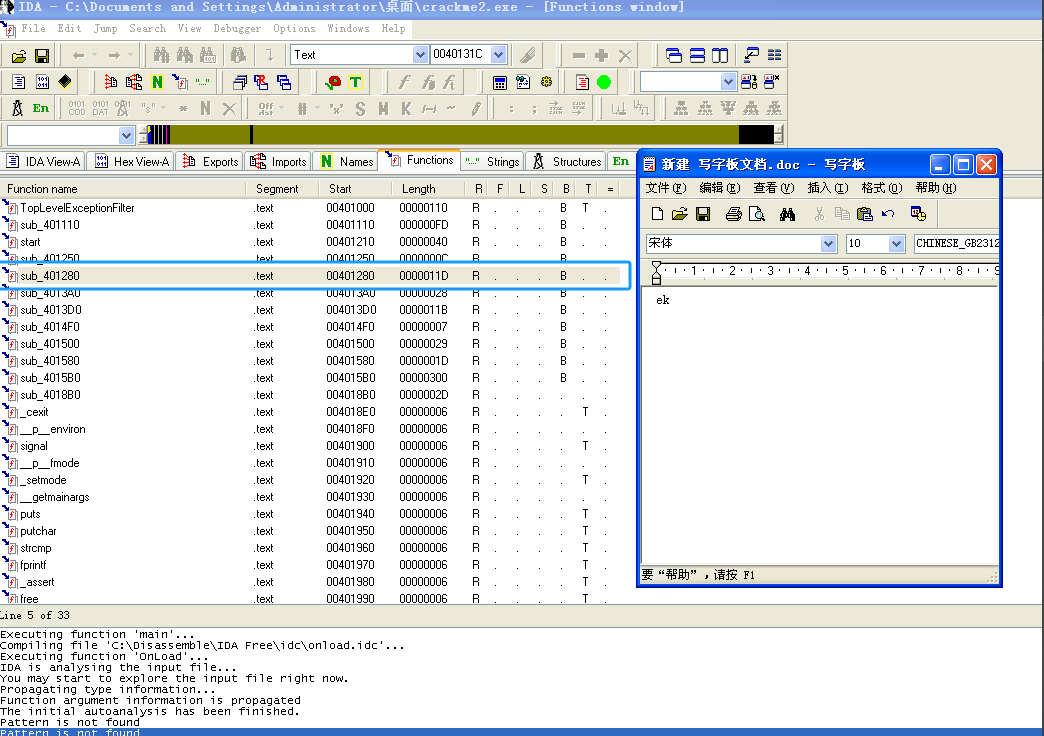Open the 宋体 font name dropdown in WordPad

[x=828, y=244]
